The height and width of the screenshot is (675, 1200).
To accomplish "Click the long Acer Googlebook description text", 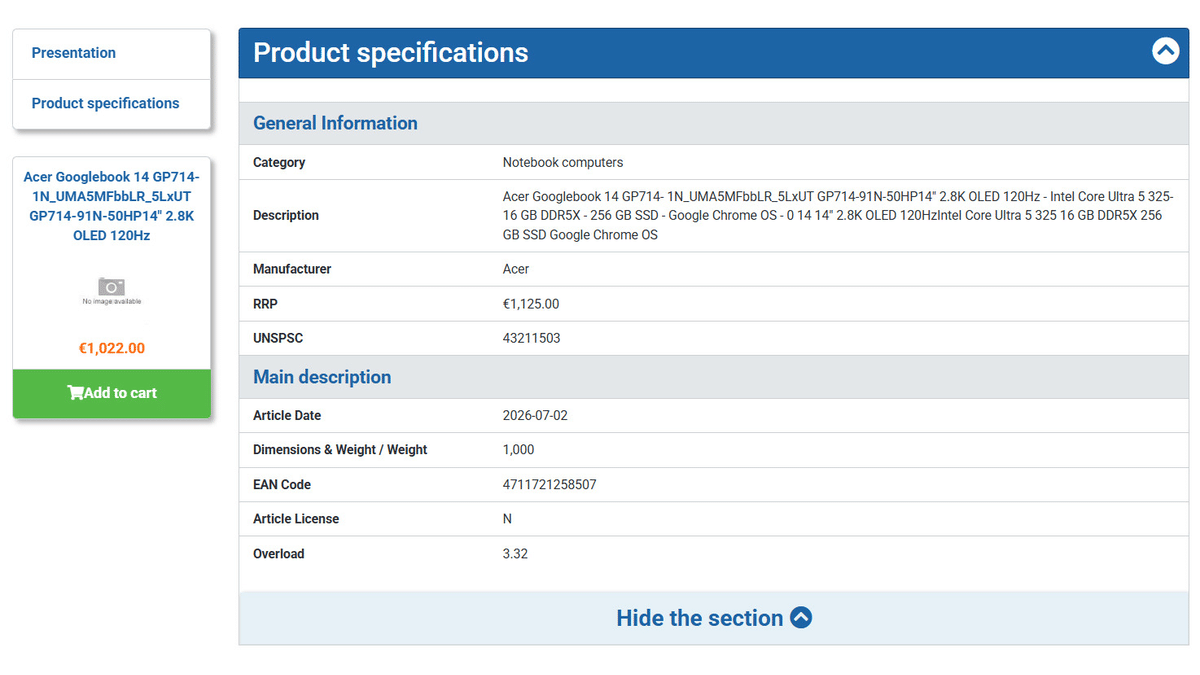I will (x=838, y=216).
